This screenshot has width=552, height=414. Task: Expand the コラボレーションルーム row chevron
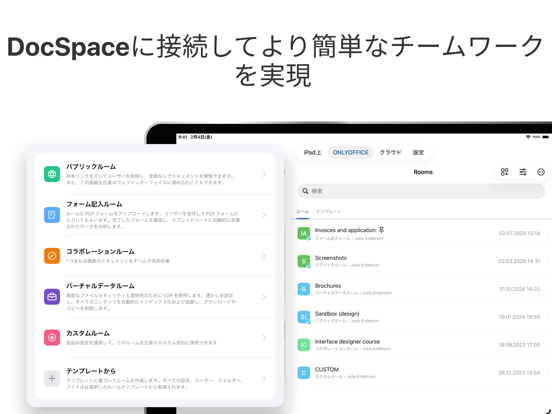click(x=264, y=256)
